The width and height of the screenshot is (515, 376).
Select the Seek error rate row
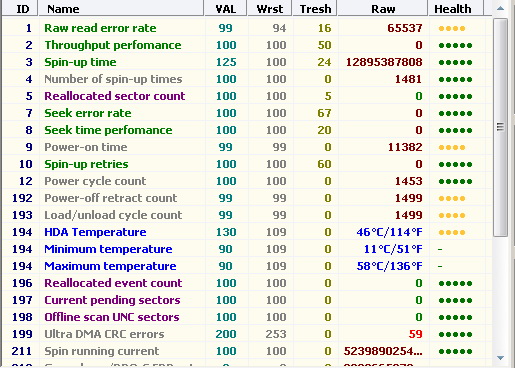(247, 113)
